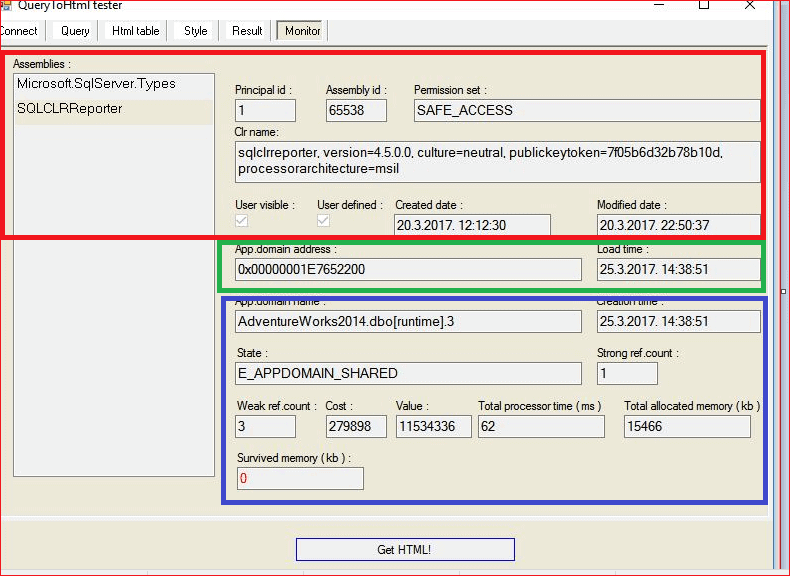Click the Survived memory field
Image resolution: width=790 pixels, height=576 pixels.
click(x=300, y=478)
